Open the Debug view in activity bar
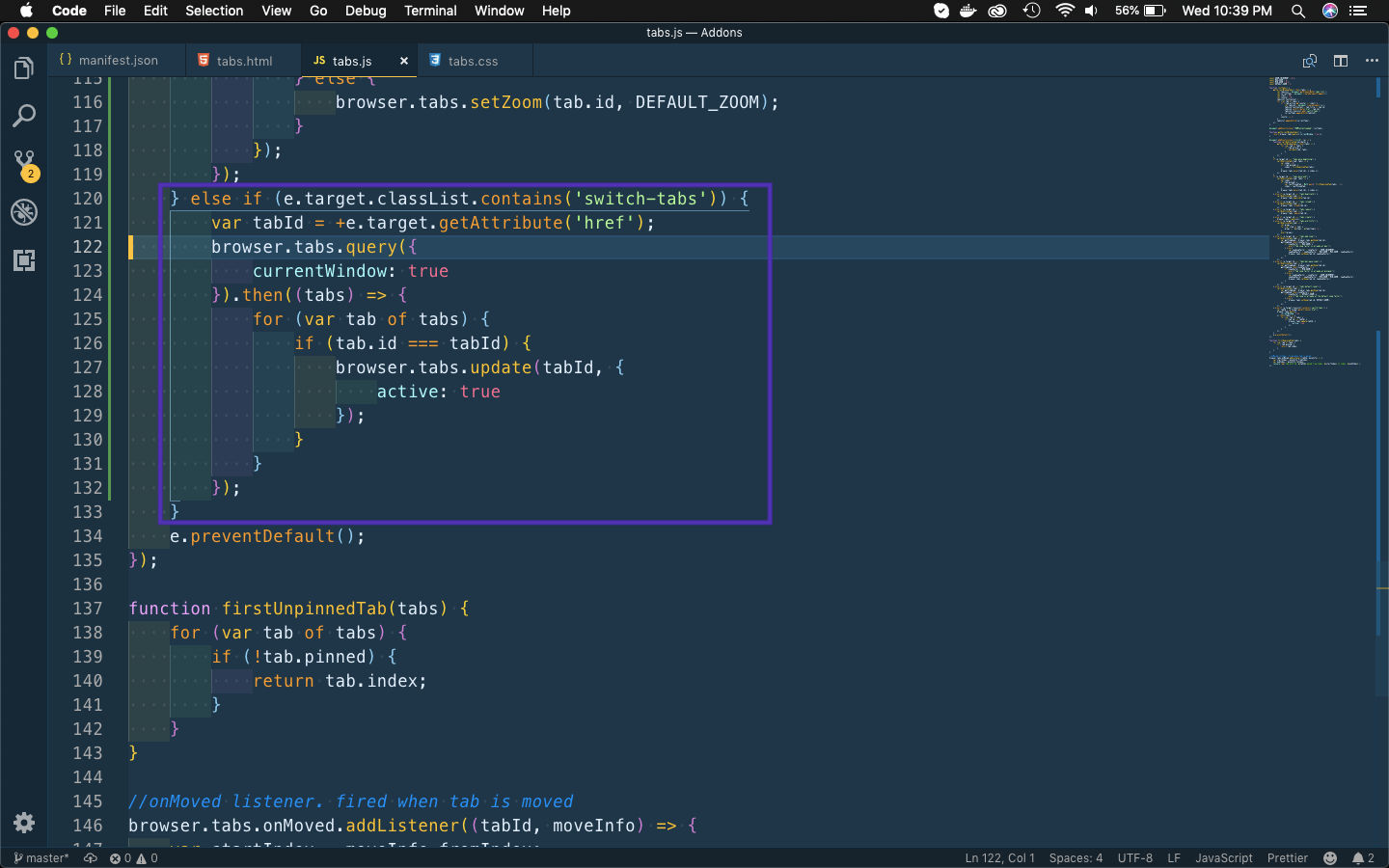This screenshot has height=868, width=1389. coord(24,212)
